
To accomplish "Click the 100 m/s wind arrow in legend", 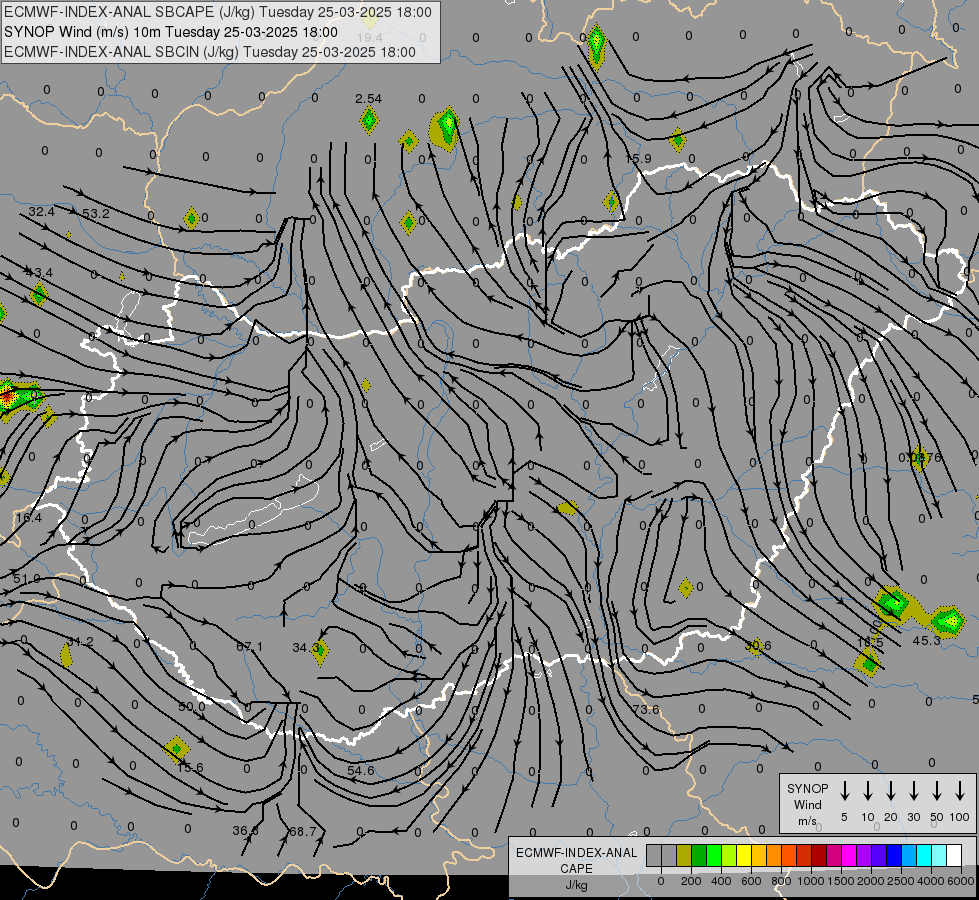I will click(960, 791).
